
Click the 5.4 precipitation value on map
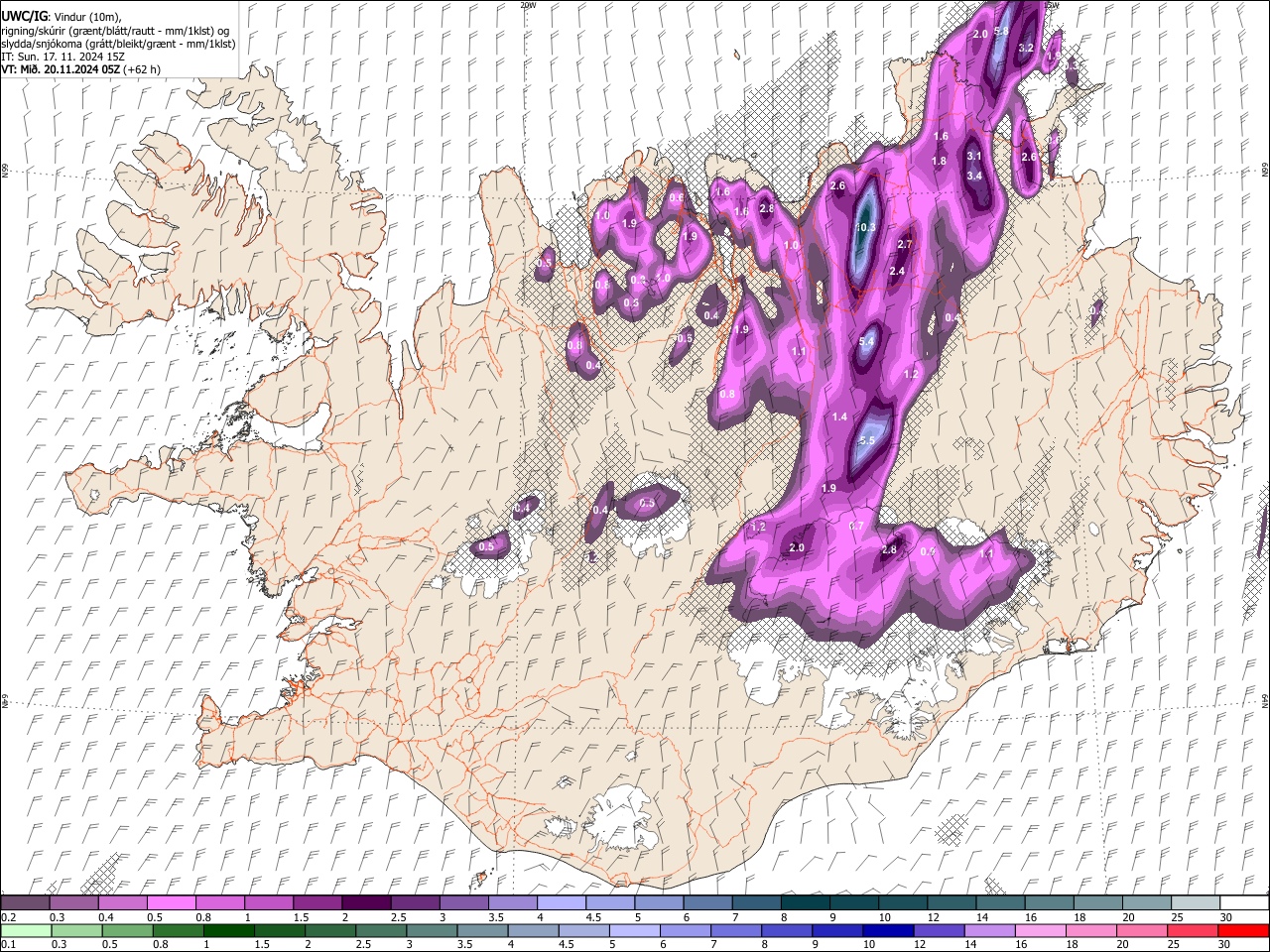[866, 341]
